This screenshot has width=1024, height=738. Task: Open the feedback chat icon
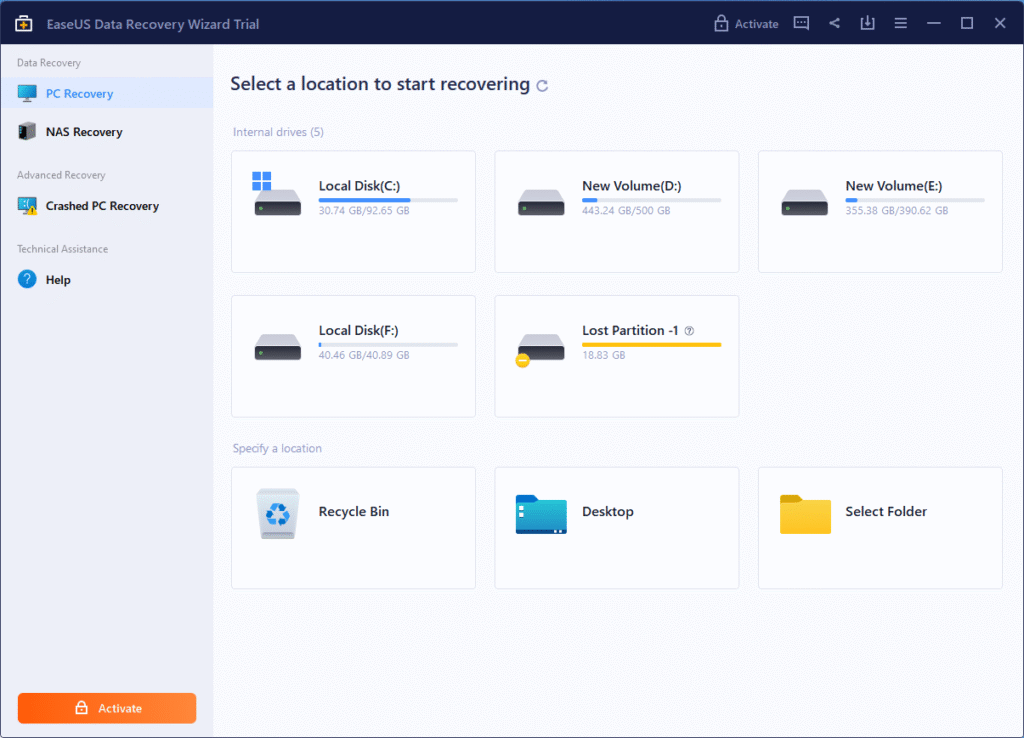(801, 23)
